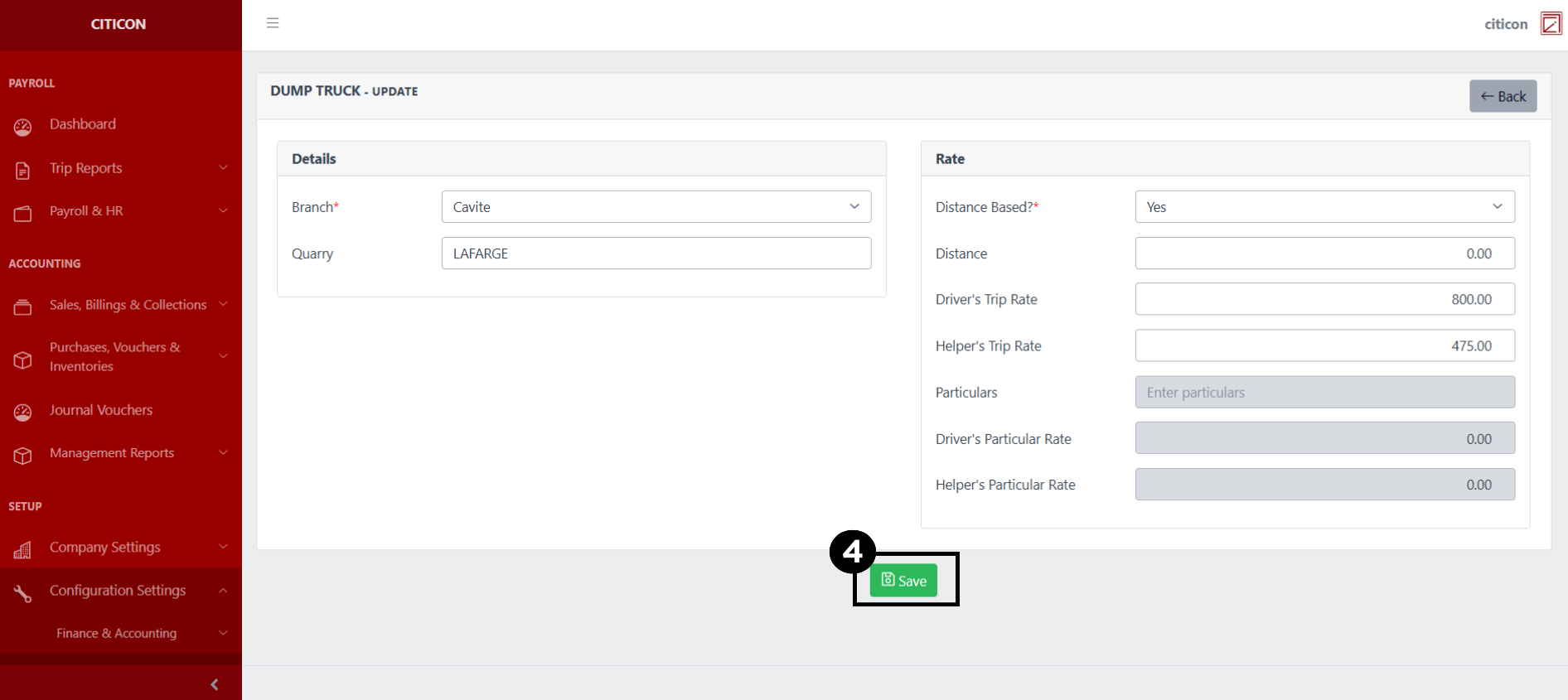Viewport: 1568px width, 700px height.
Task: Click the Trip Reports document icon
Action: 22,171
